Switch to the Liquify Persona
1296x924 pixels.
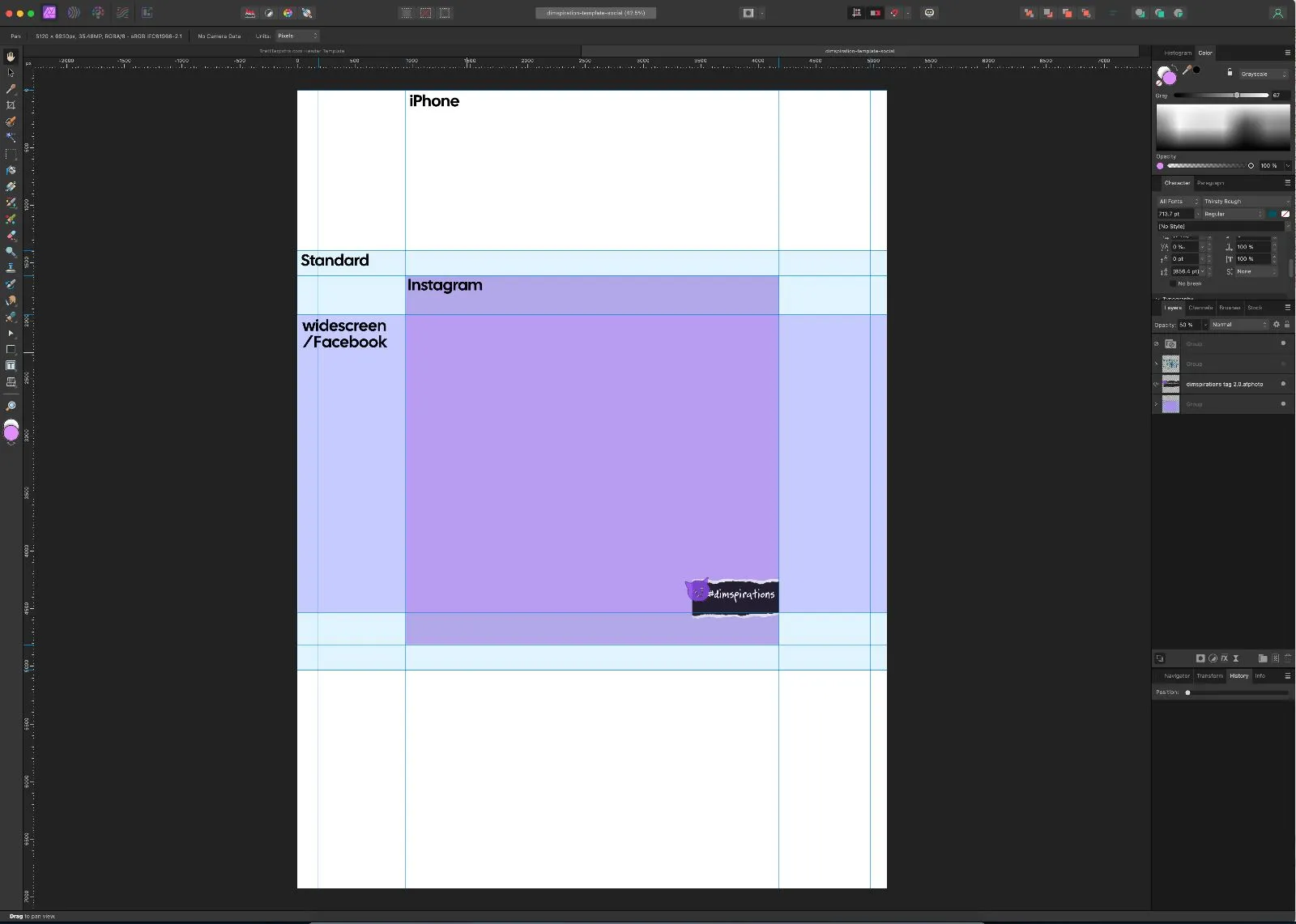(74, 13)
